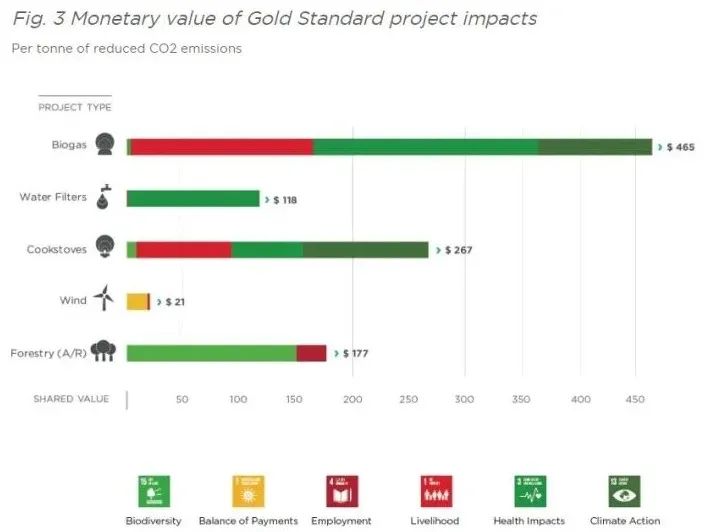
Task: Click the dark red end of Forestry bar
Action: click(x=311, y=353)
